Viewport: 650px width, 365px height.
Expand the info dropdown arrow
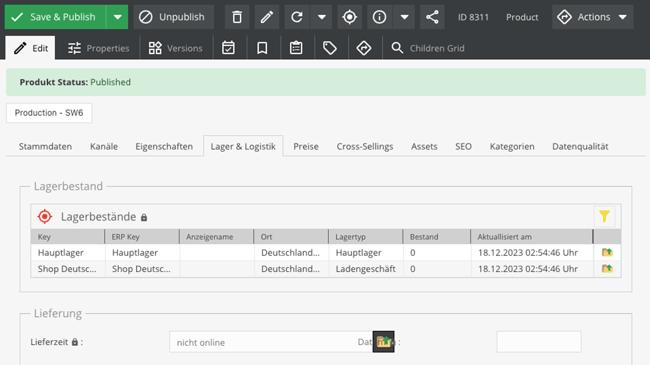pos(405,17)
